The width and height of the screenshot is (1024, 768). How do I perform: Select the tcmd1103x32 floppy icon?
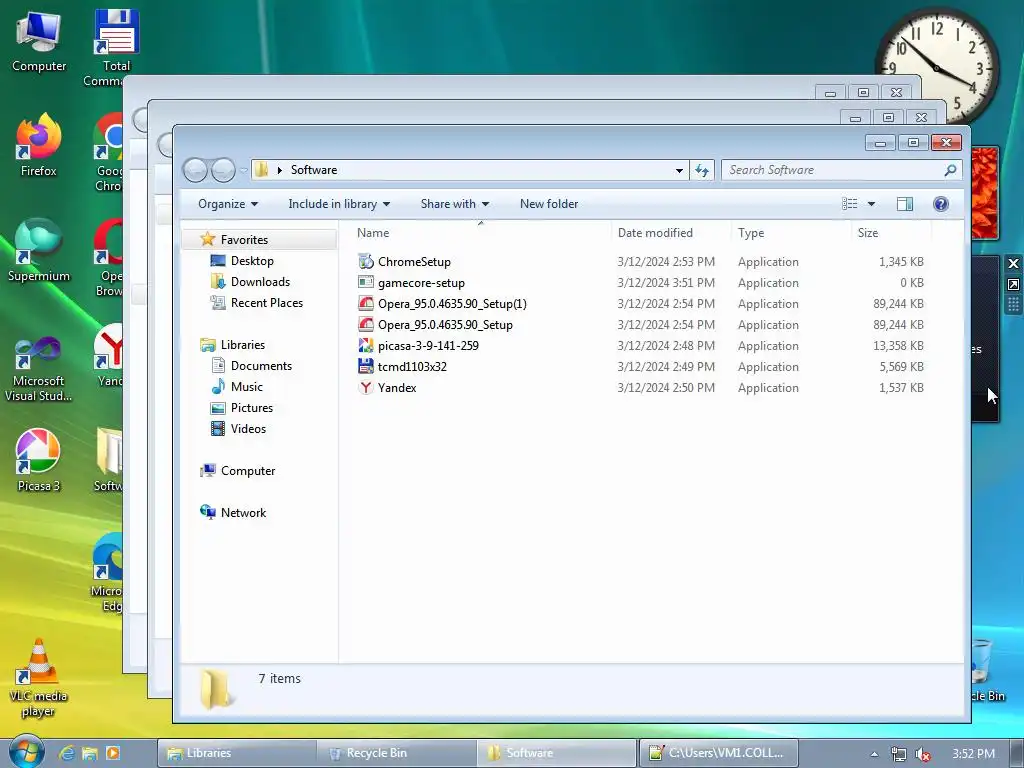click(366, 366)
